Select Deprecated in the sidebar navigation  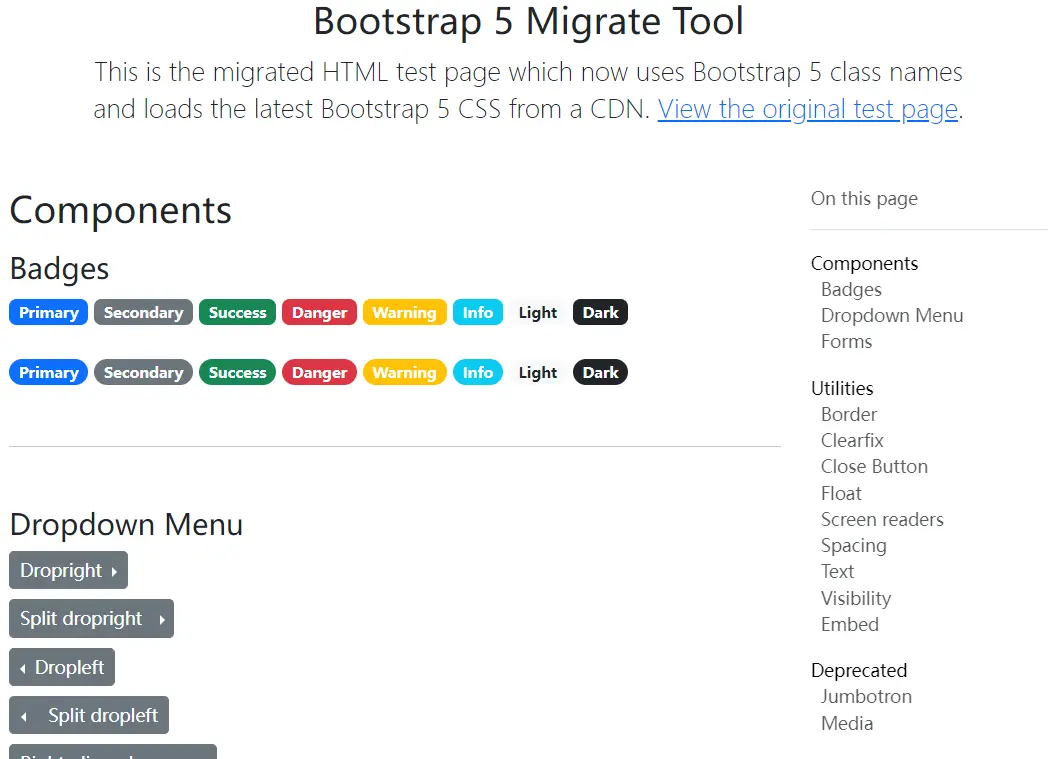tap(859, 671)
